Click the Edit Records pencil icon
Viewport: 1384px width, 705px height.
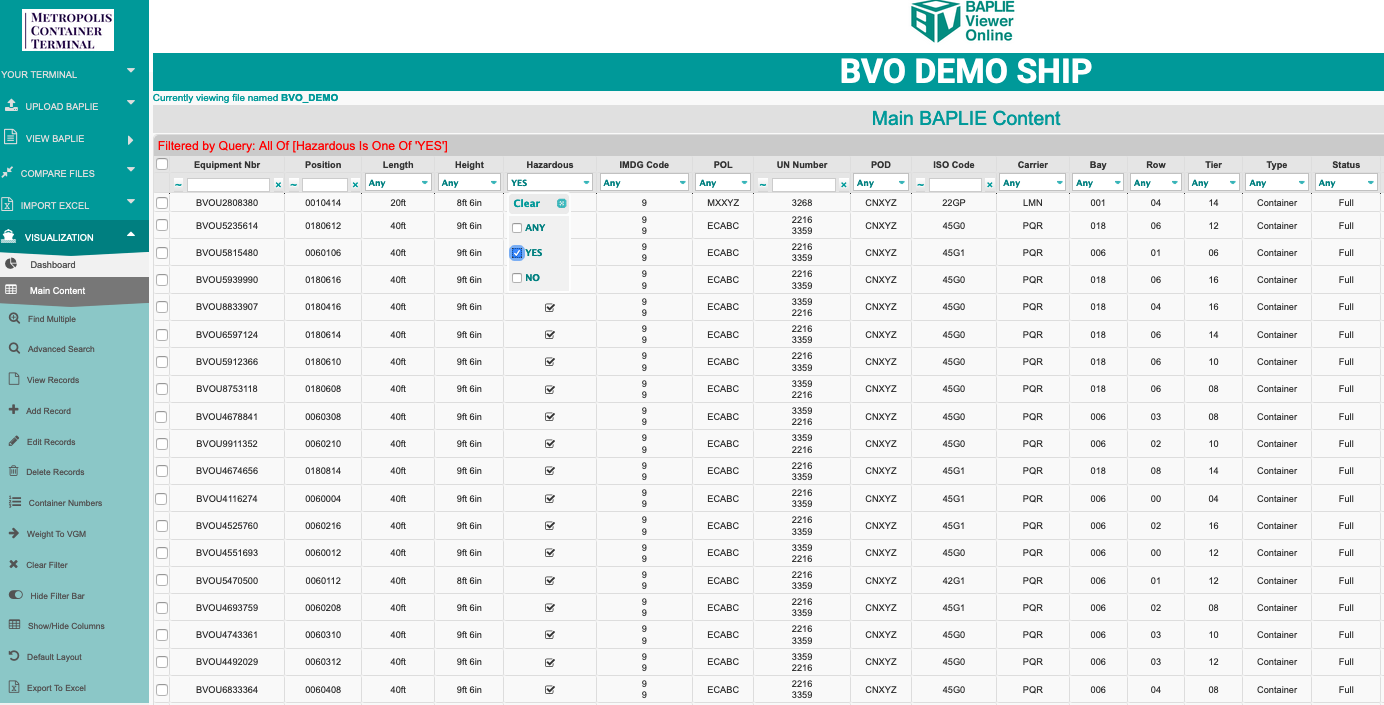coord(14,441)
